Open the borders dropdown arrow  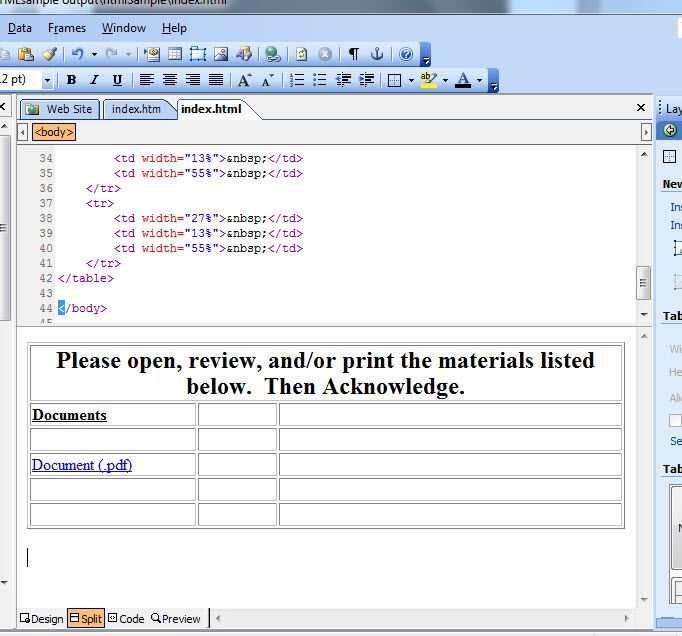tap(411, 80)
